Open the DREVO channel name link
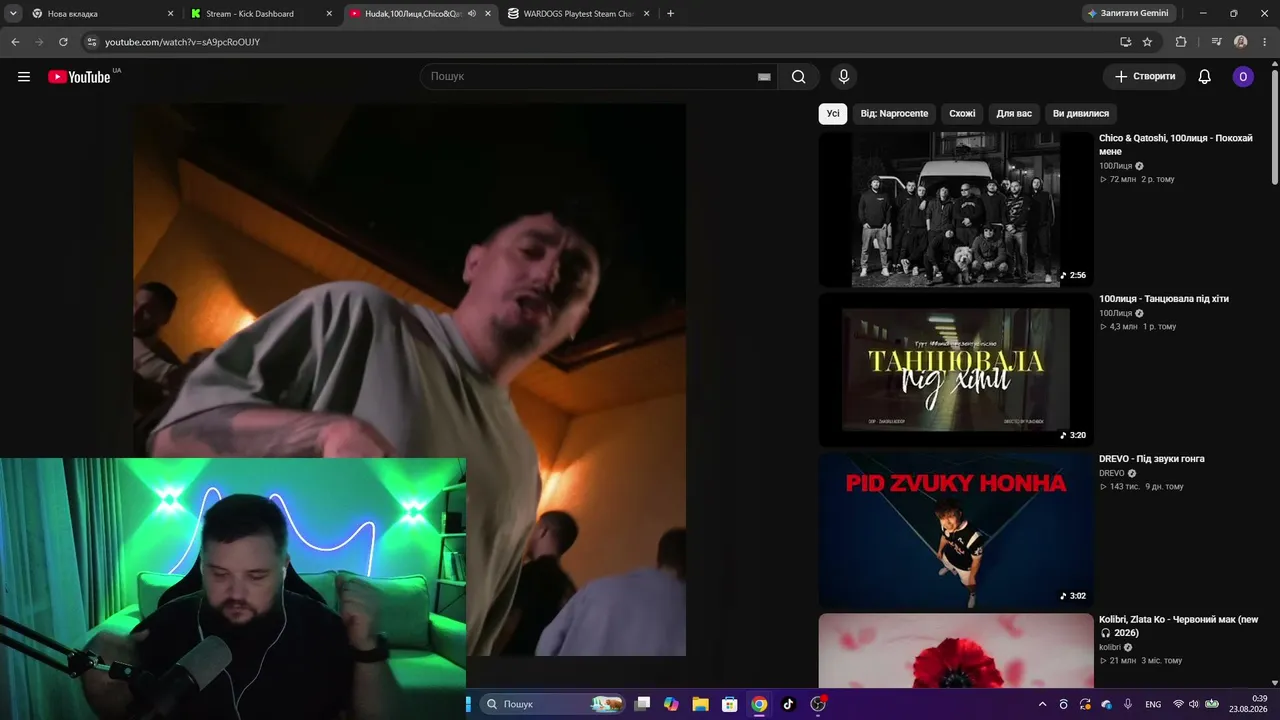 pyautogui.click(x=1112, y=473)
